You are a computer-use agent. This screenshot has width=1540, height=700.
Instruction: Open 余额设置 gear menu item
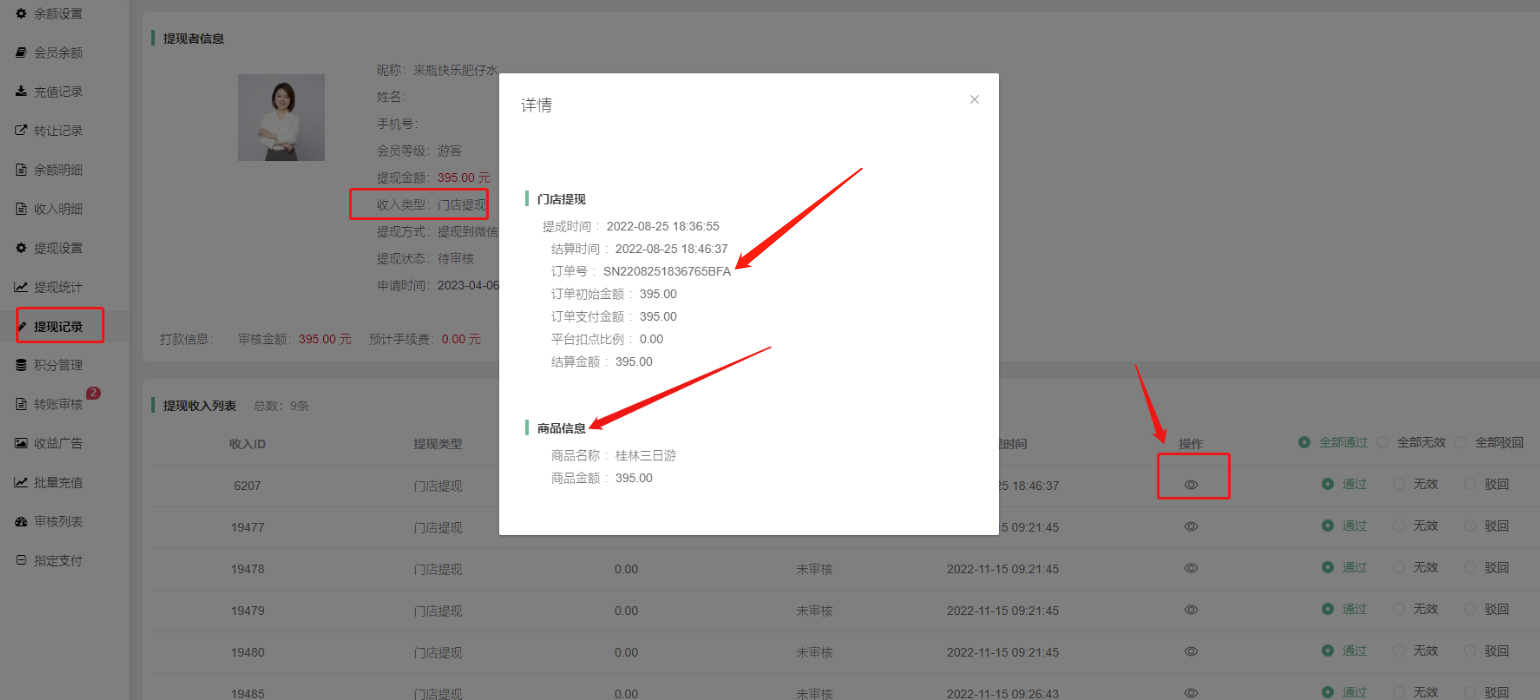58,14
